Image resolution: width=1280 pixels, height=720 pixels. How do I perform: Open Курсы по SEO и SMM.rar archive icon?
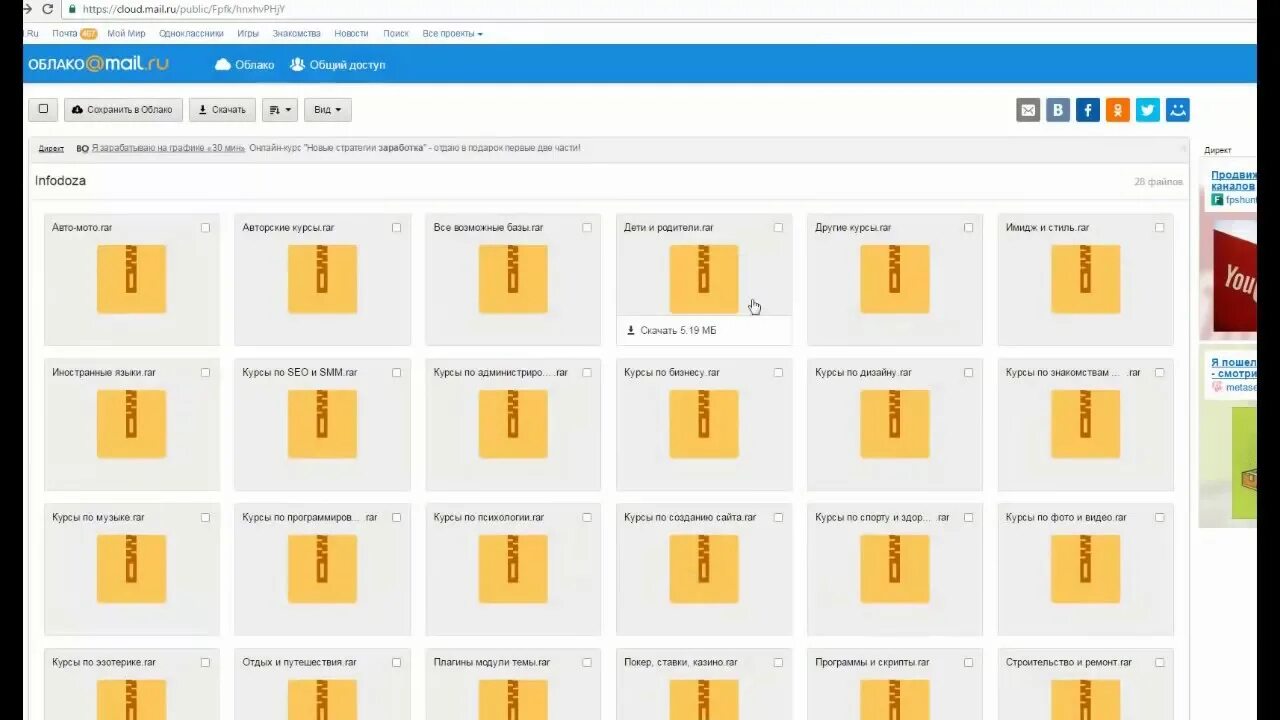[322, 424]
